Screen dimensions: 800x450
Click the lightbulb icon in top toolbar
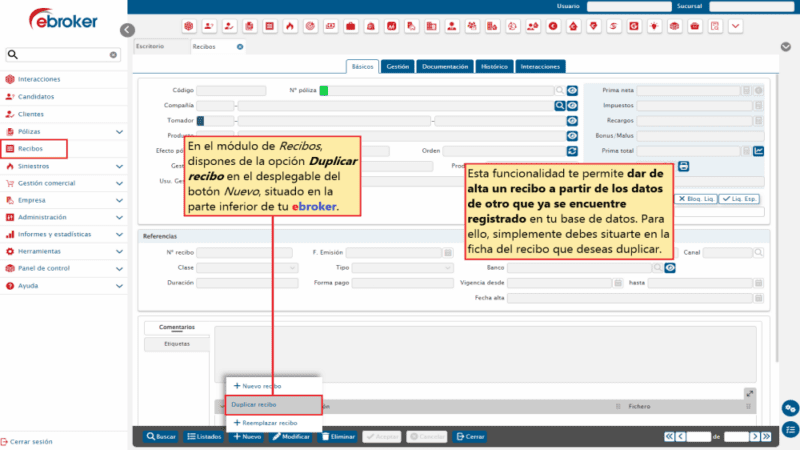(654, 26)
